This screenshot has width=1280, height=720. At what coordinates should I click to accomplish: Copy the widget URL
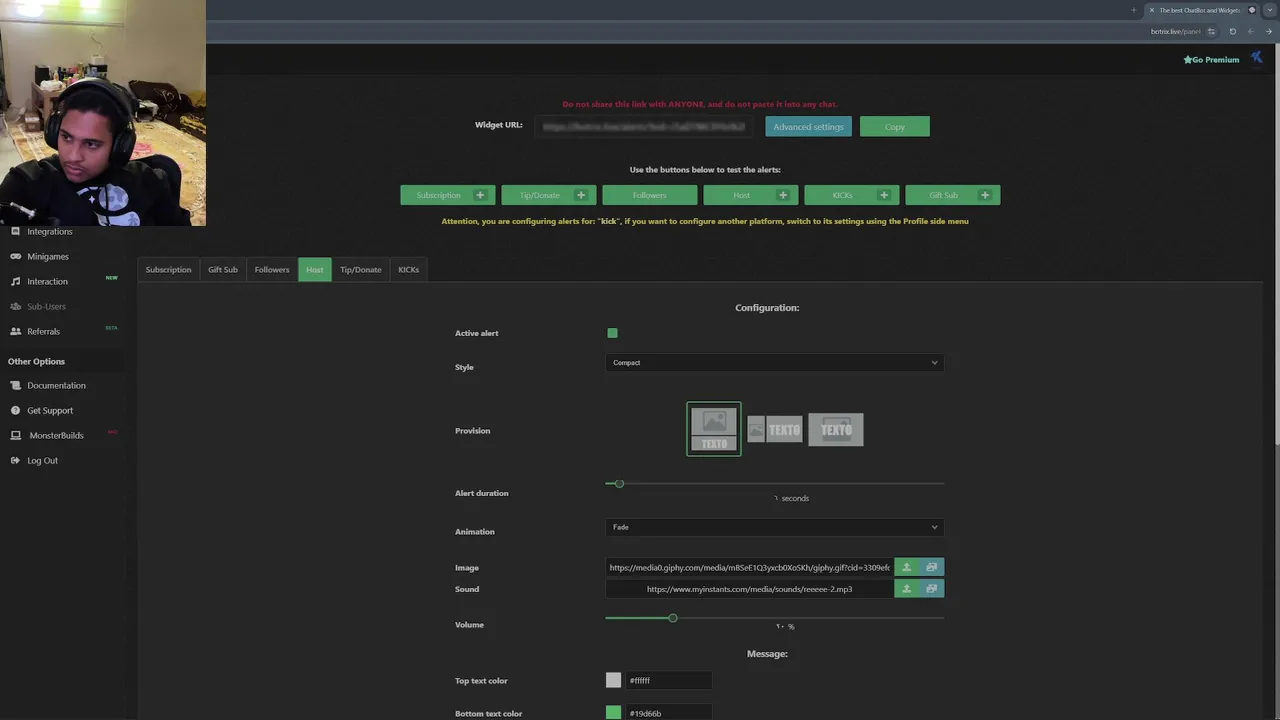(x=895, y=127)
